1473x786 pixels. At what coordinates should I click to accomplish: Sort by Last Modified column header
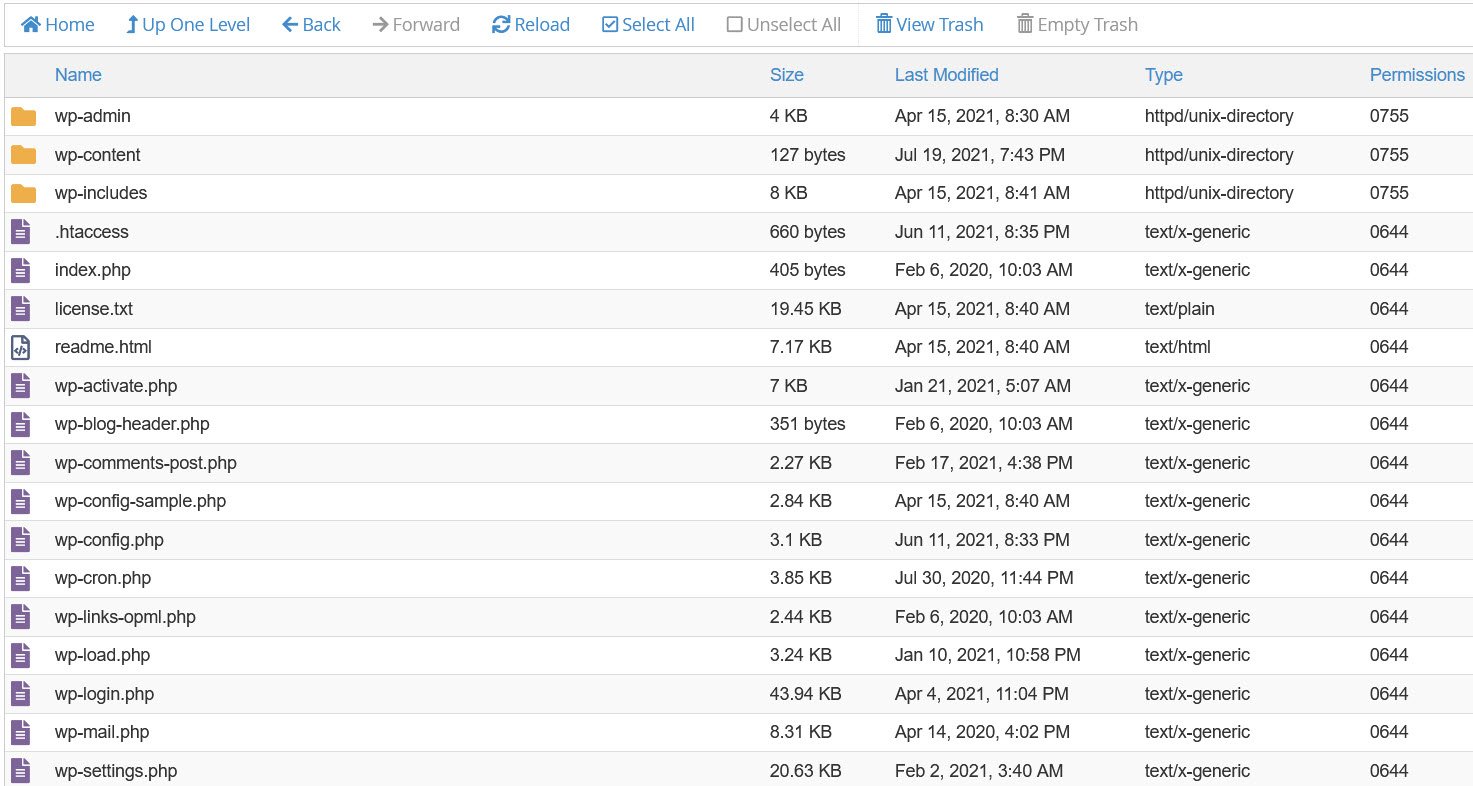(x=947, y=75)
